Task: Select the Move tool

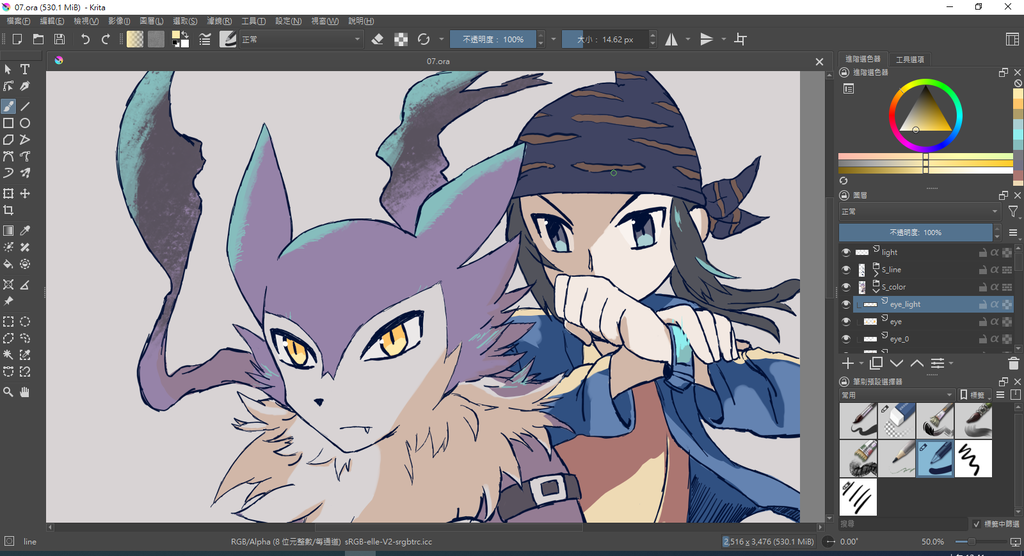Action: click(x=25, y=194)
